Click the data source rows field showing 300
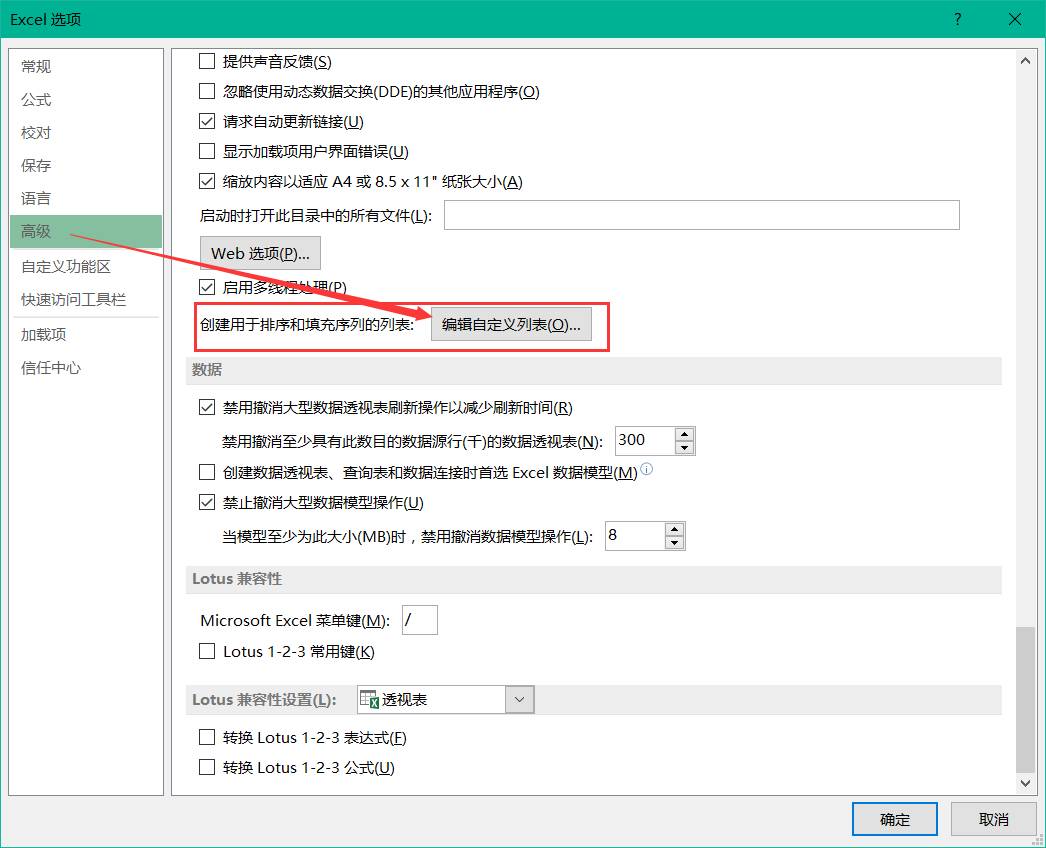Viewport: 1046px width, 848px height. pos(644,440)
